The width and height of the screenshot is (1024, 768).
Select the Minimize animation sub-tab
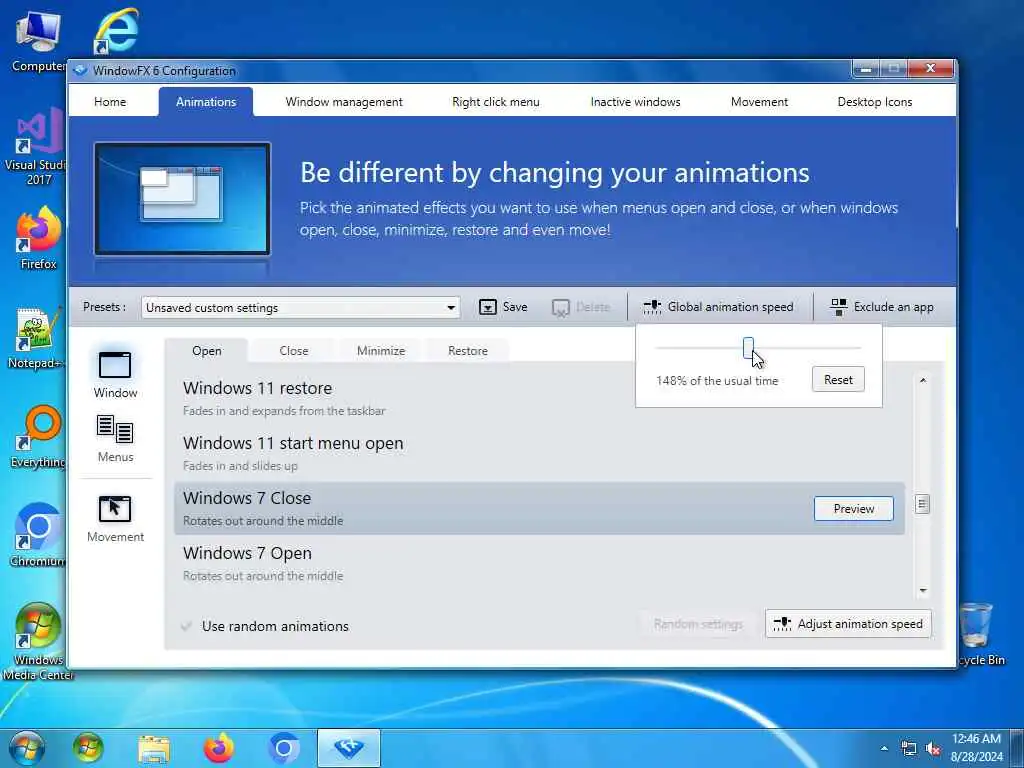pyautogui.click(x=381, y=351)
